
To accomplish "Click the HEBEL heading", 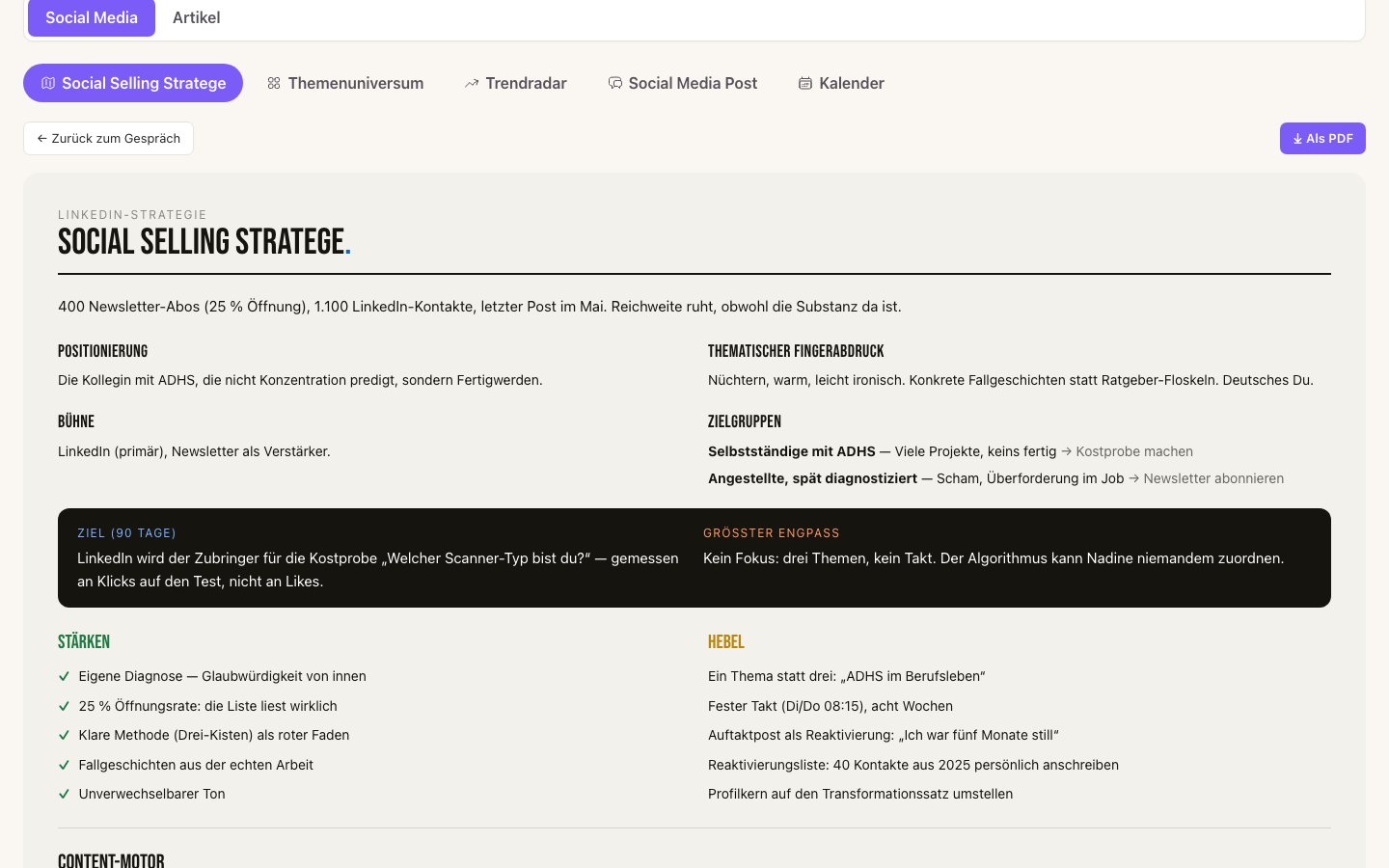I will click(726, 642).
